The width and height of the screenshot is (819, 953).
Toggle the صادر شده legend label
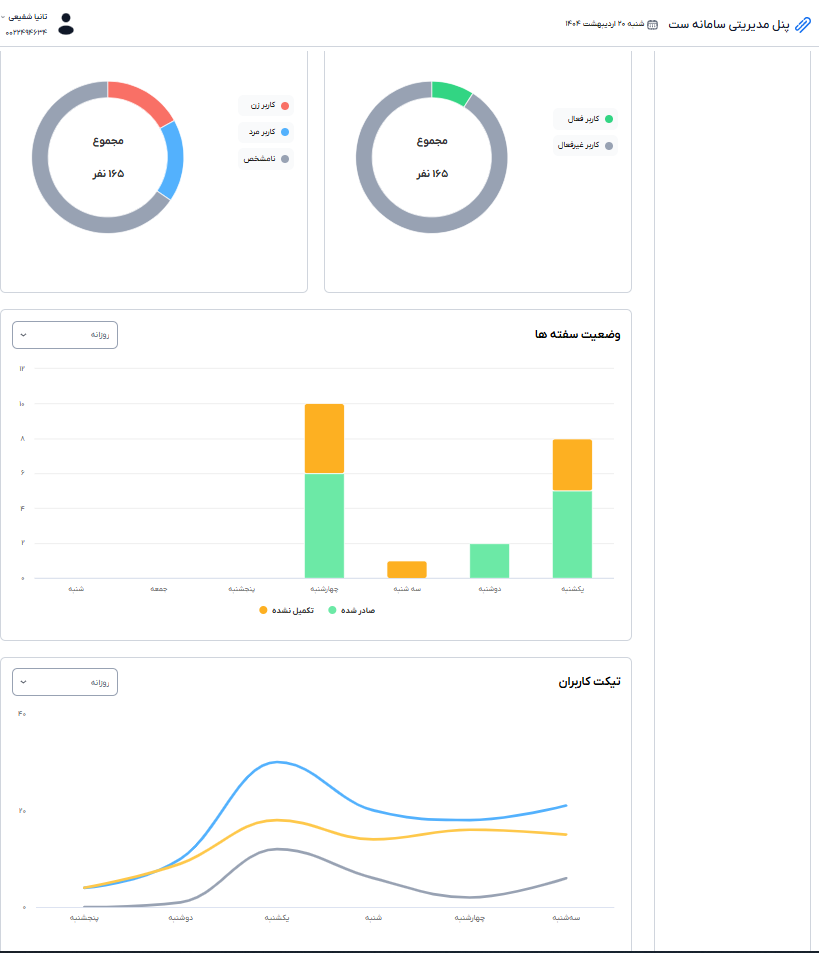pos(357,610)
